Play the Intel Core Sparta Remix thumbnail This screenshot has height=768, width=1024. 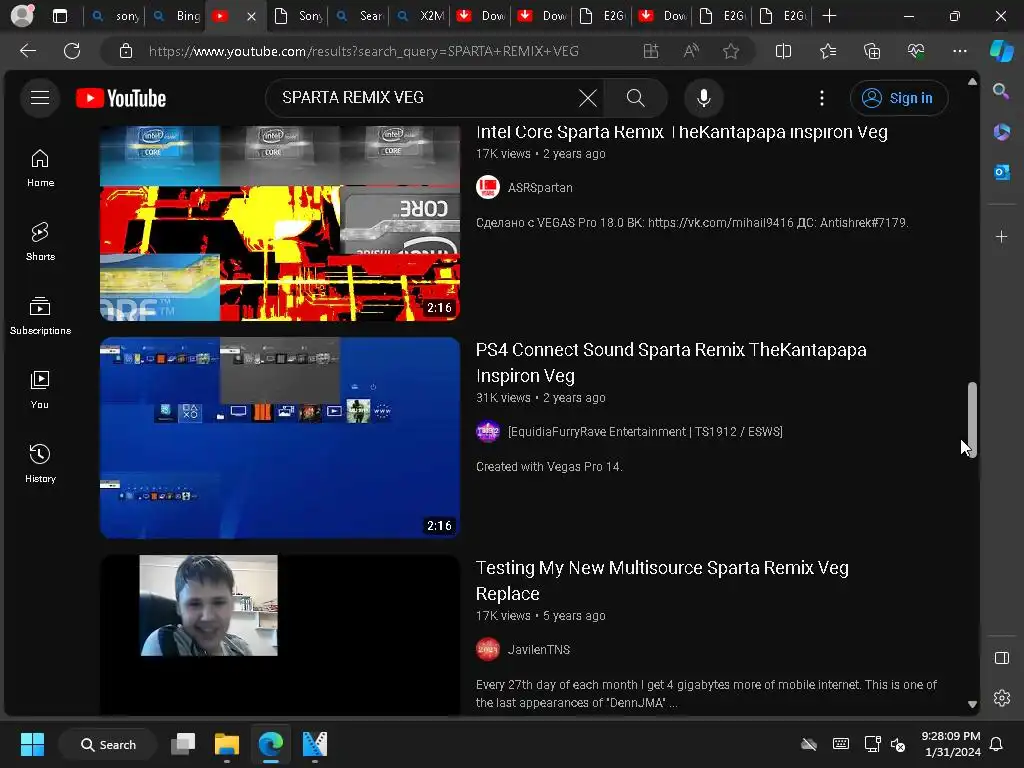[280, 223]
